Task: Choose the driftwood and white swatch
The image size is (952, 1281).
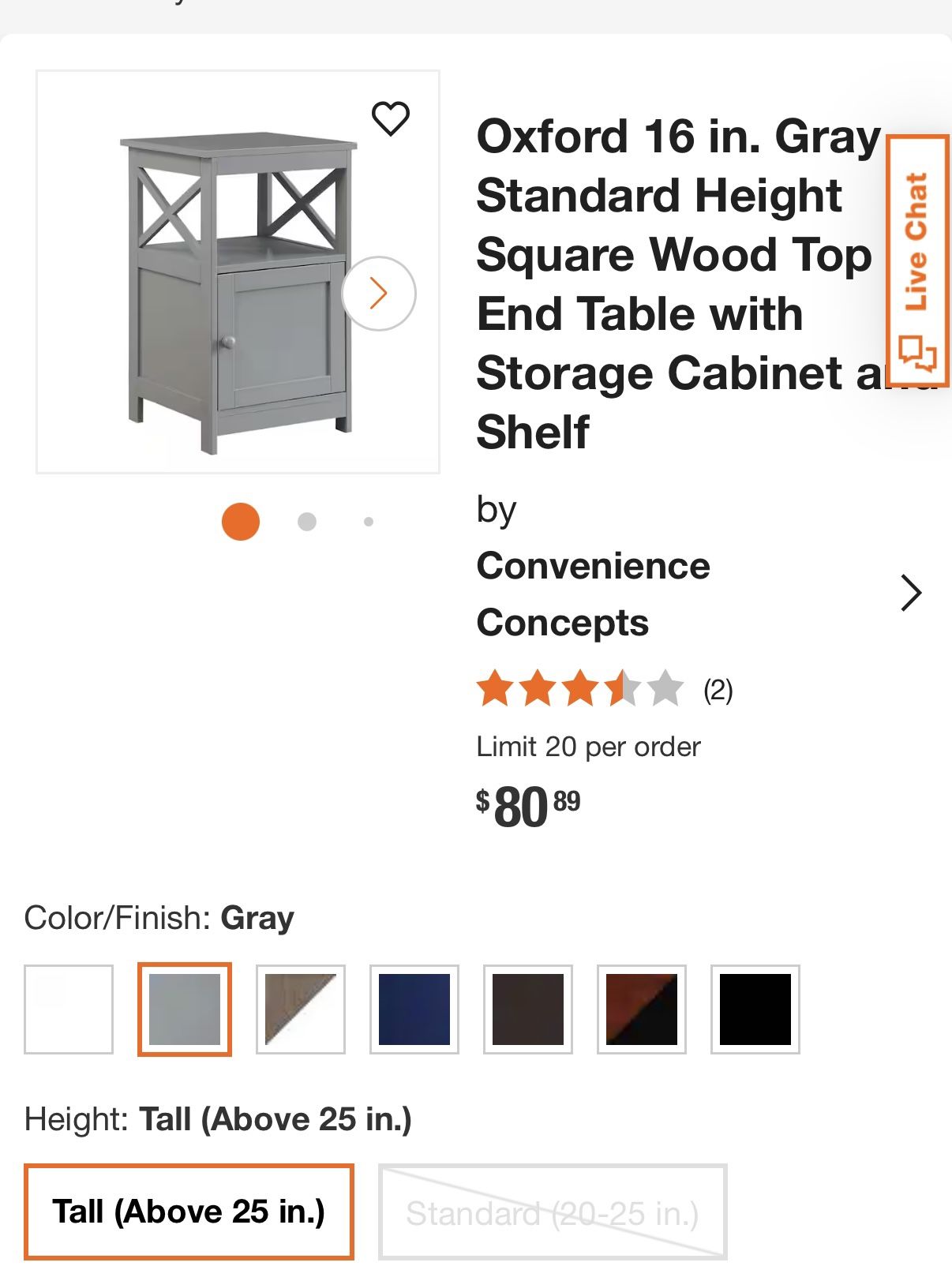Action: [301, 1009]
